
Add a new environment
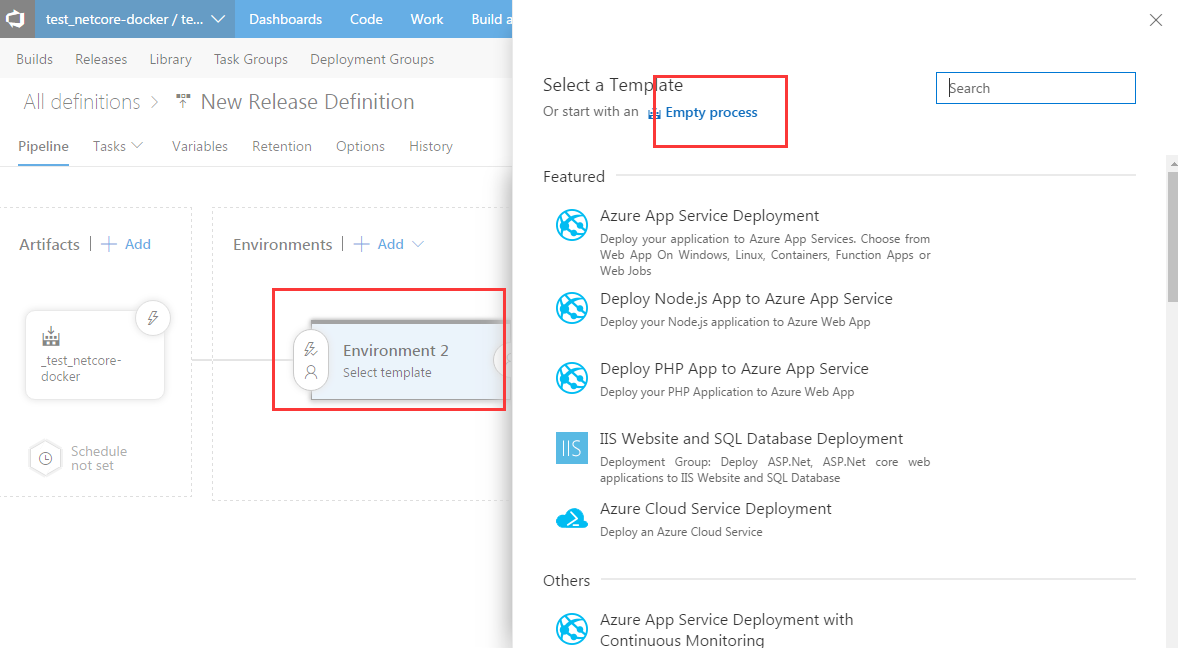[x=379, y=244]
